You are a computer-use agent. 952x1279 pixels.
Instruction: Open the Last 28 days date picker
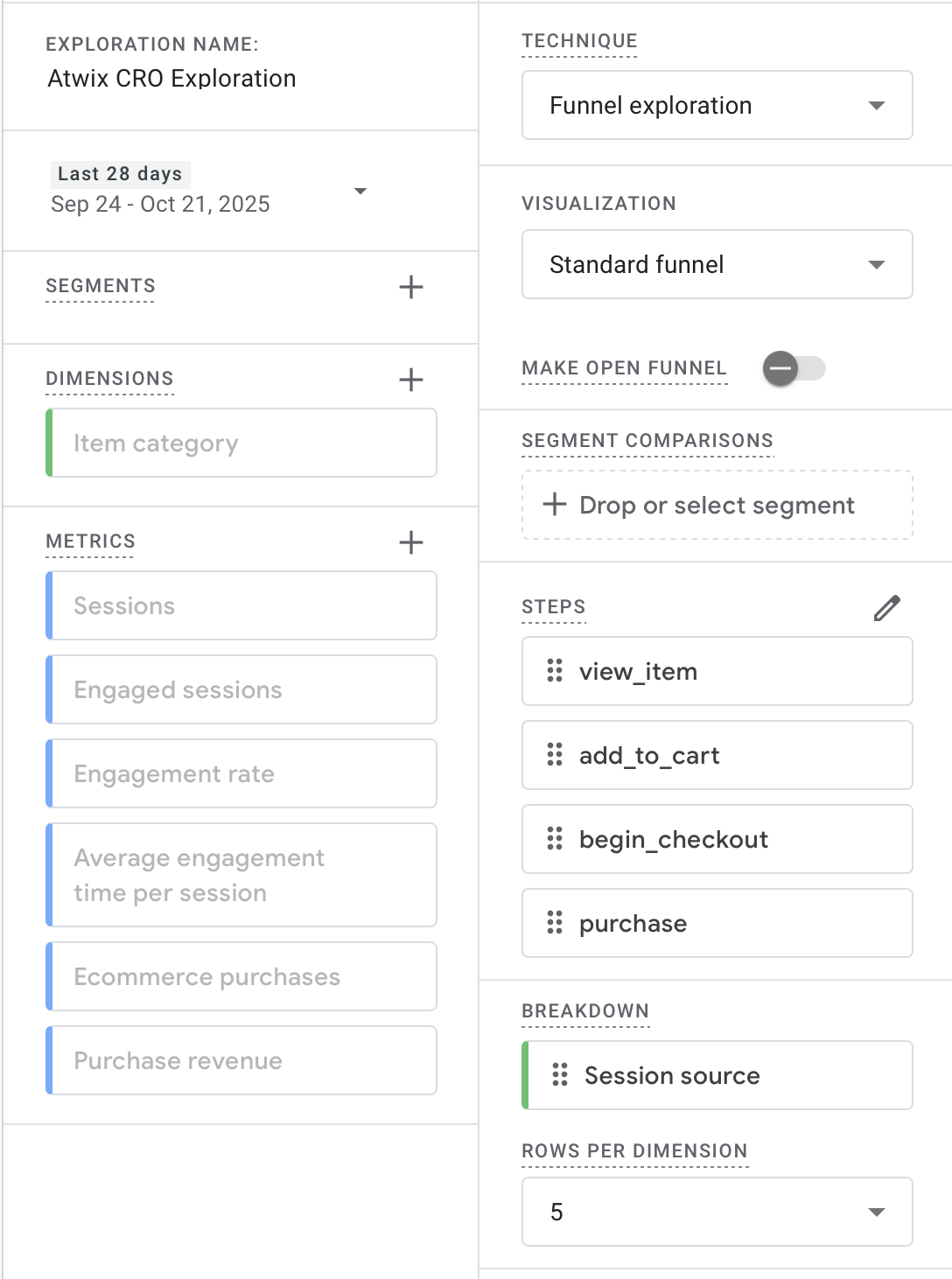click(x=208, y=191)
